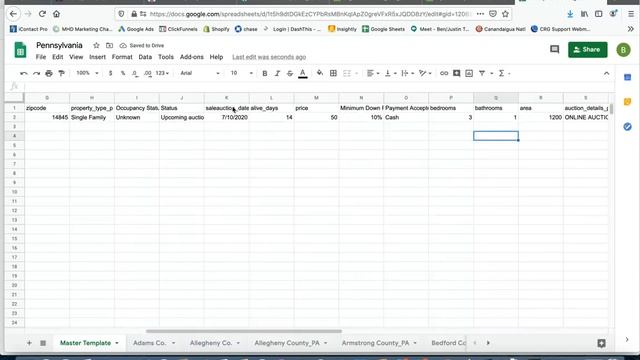Format as percent icon
Image resolution: width=640 pixels, height=360 pixels.
click(x=122, y=73)
